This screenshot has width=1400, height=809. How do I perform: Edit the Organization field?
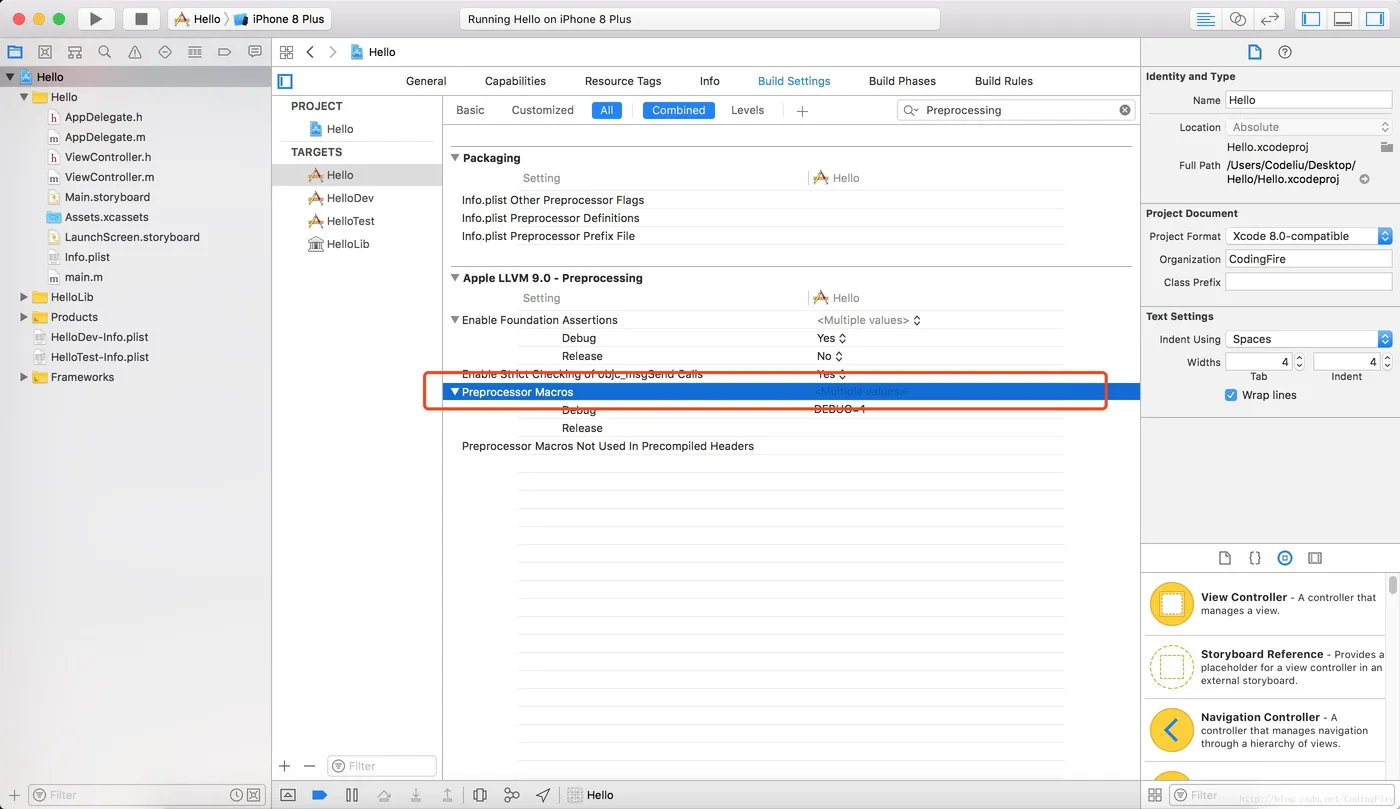1308,259
